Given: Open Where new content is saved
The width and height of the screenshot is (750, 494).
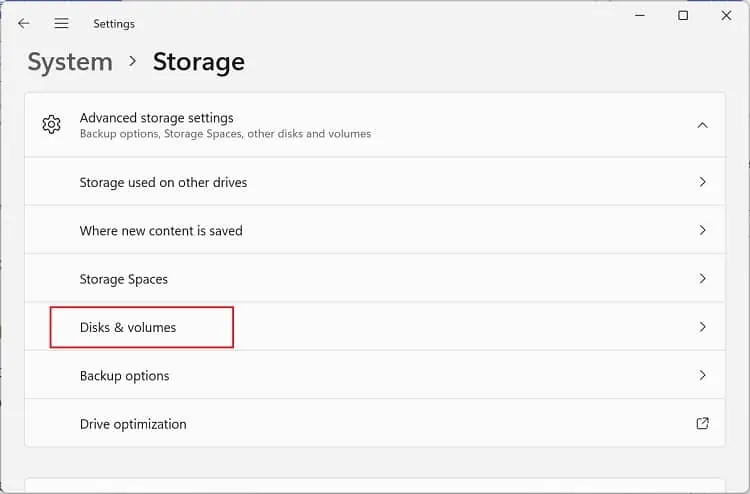Looking at the screenshot, I should [x=161, y=231].
